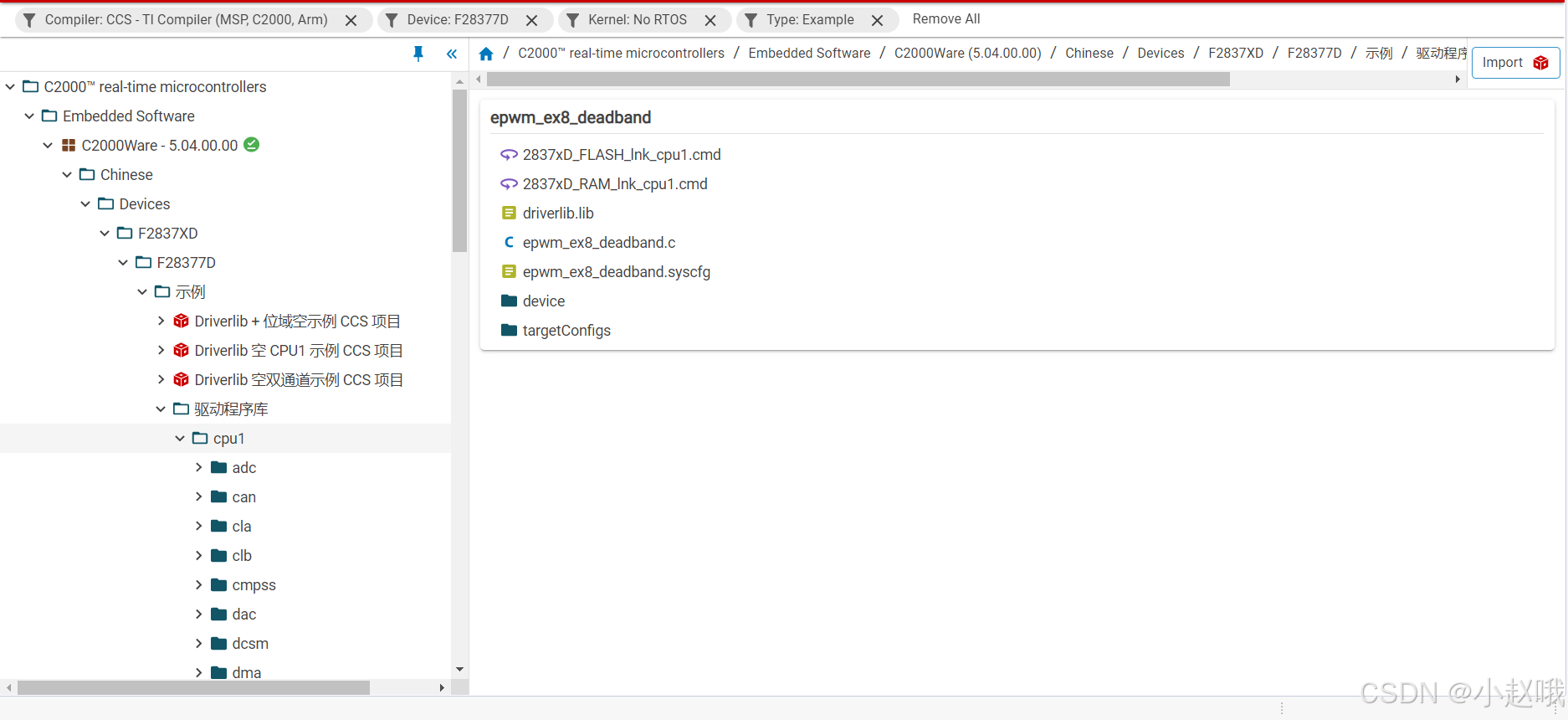This screenshot has height=720, width=1568.
Task: Click the driverlib.lib file icon
Action: [509, 213]
